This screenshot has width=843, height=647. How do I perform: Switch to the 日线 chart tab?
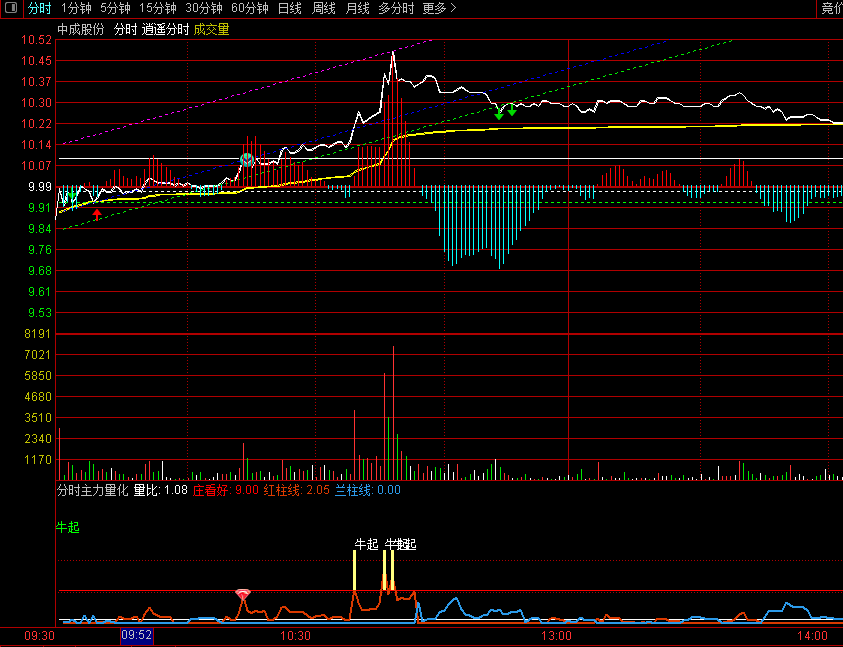290,9
